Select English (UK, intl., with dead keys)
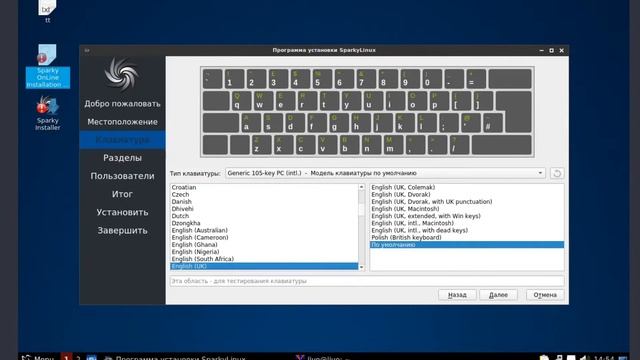This screenshot has height=360, width=640. (467, 230)
